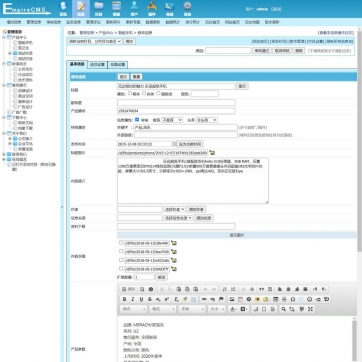Open the 栏目 folder icon in the top bar
The image size is (362, 362).
point(98,8)
